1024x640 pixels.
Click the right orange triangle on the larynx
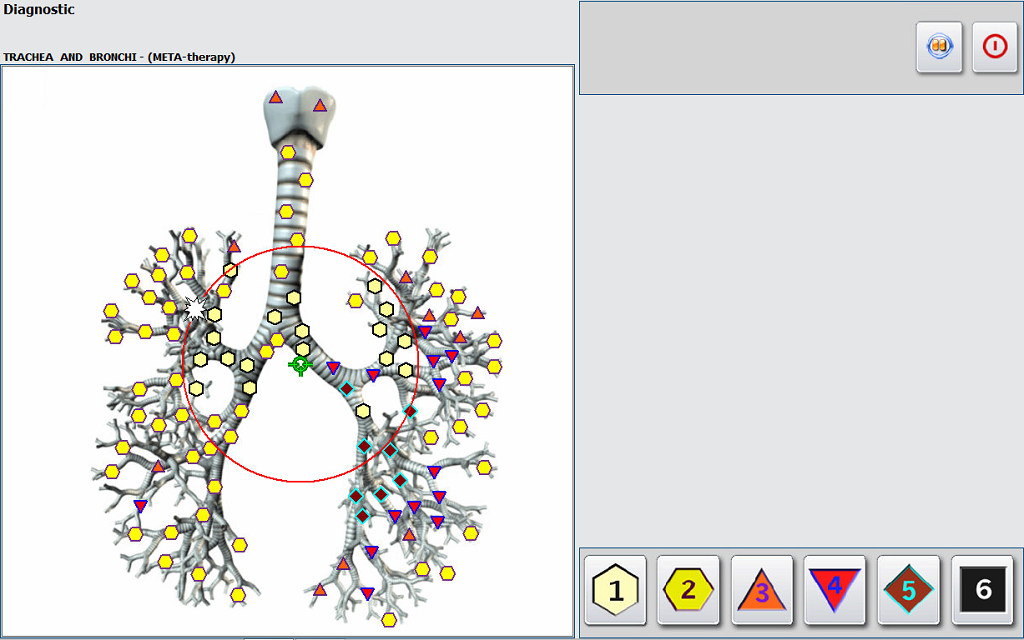tap(320, 105)
